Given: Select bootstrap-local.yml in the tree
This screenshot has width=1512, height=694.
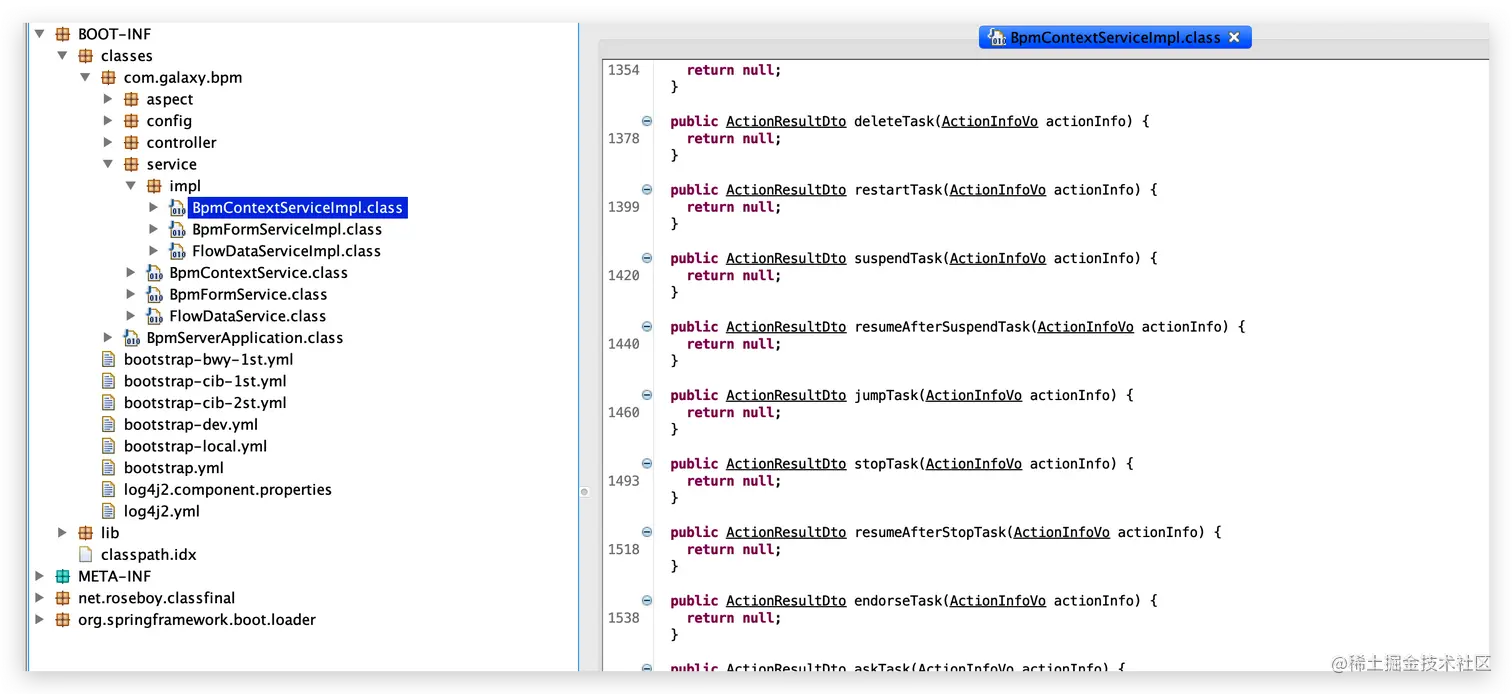Looking at the screenshot, I should click(x=195, y=446).
